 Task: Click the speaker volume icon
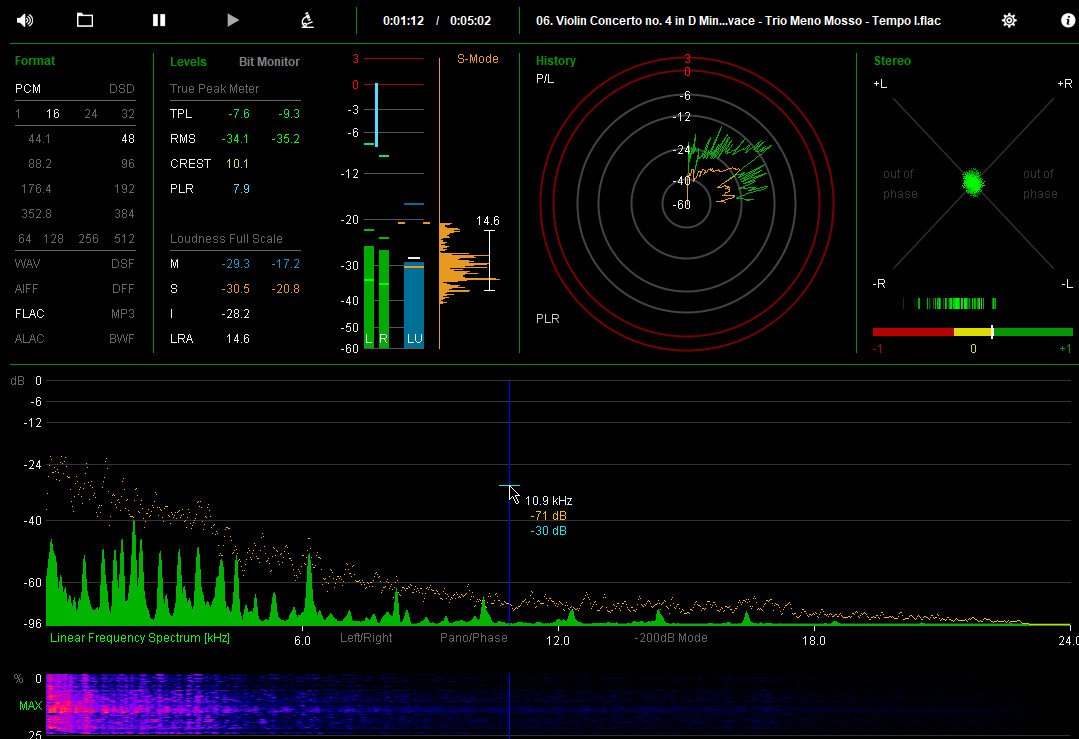coord(25,20)
